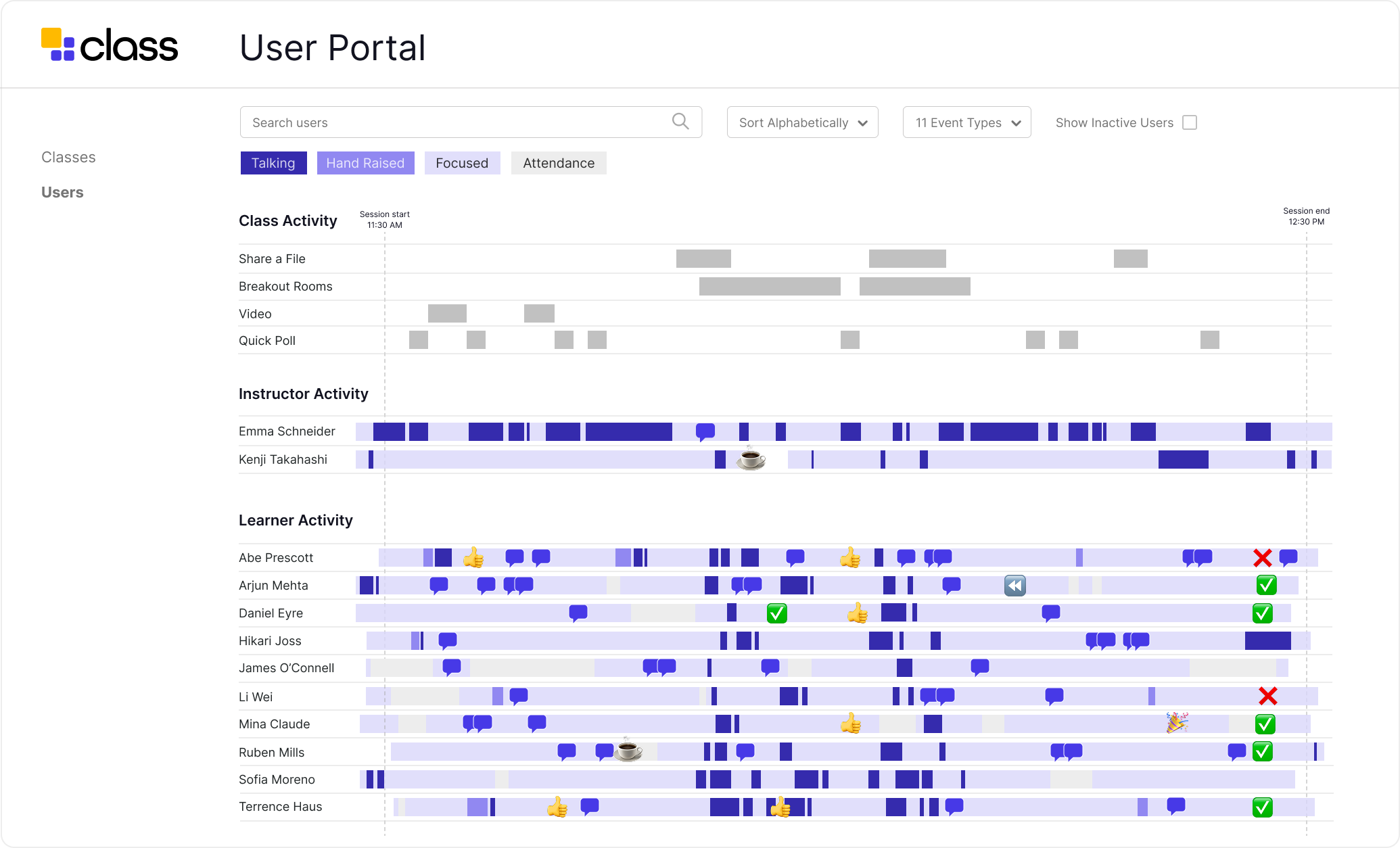The width and height of the screenshot is (1400, 848).
Task: Click Emma Schneider's chat bubble icon
Action: point(705,431)
